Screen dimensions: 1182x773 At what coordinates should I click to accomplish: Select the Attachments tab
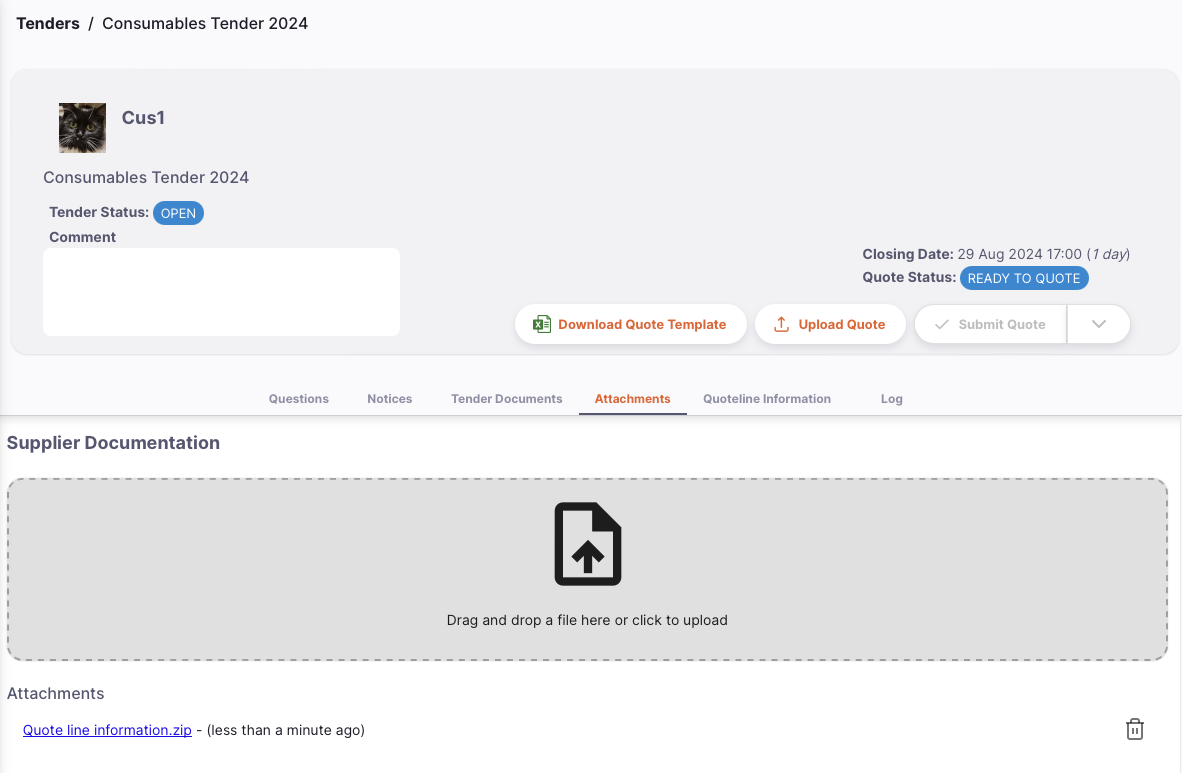tap(632, 399)
